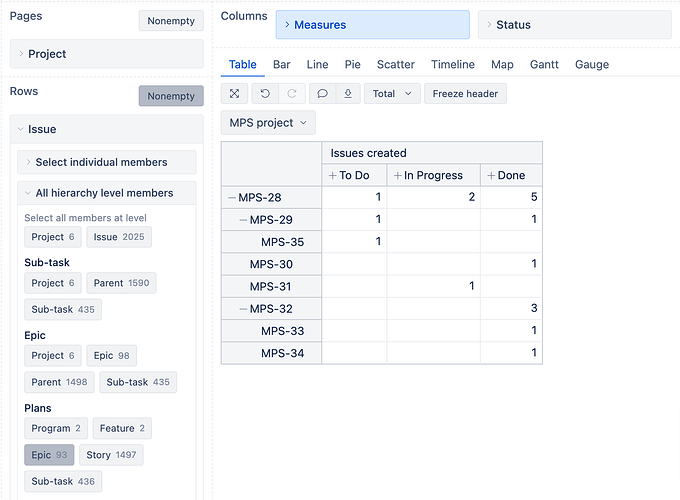
Task: Open the comment bubble icon
Action: pyautogui.click(x=322, y=94)
